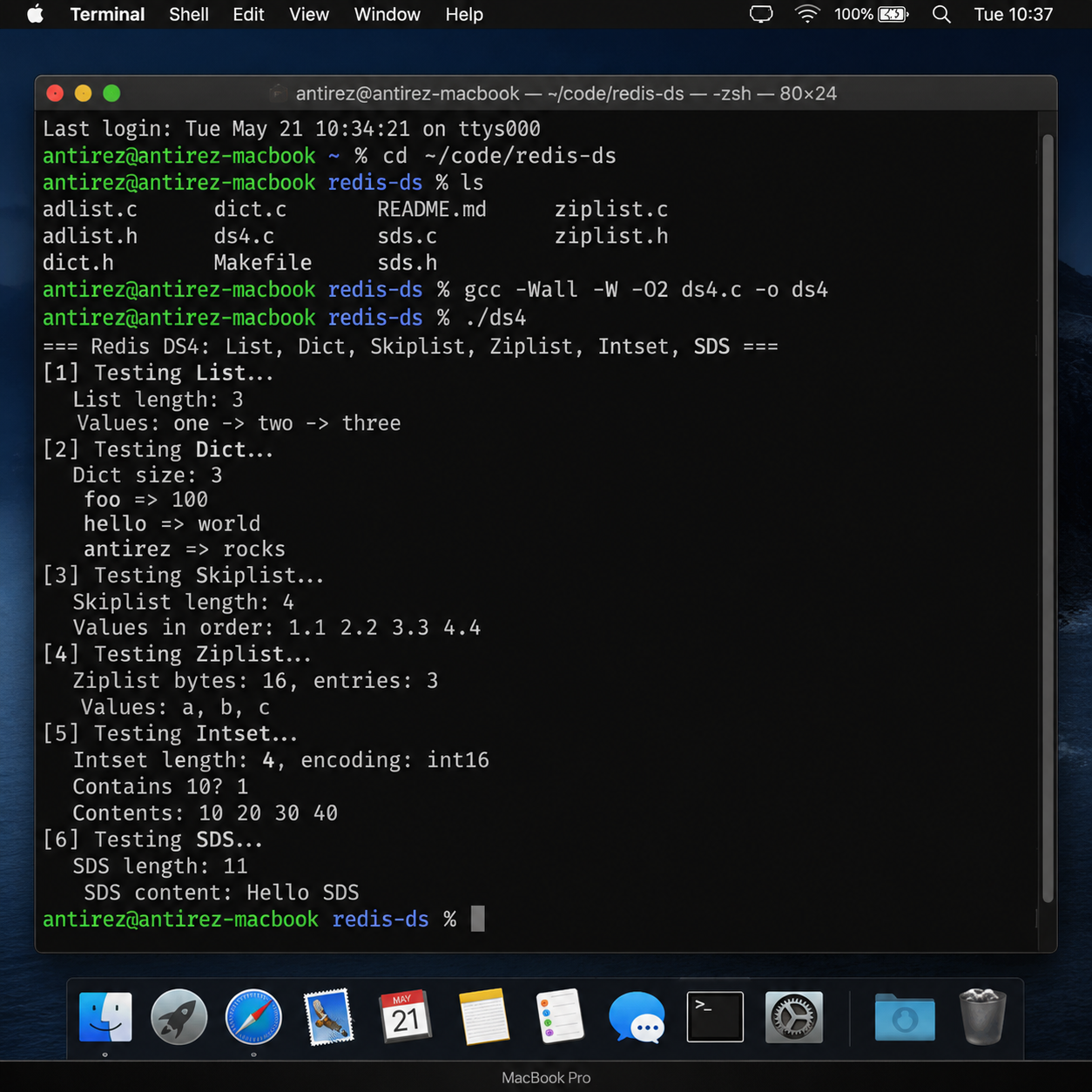Click the clock showing Tue 10:37
The height and width of the screenshot is (1092, 1092).
1014,15
